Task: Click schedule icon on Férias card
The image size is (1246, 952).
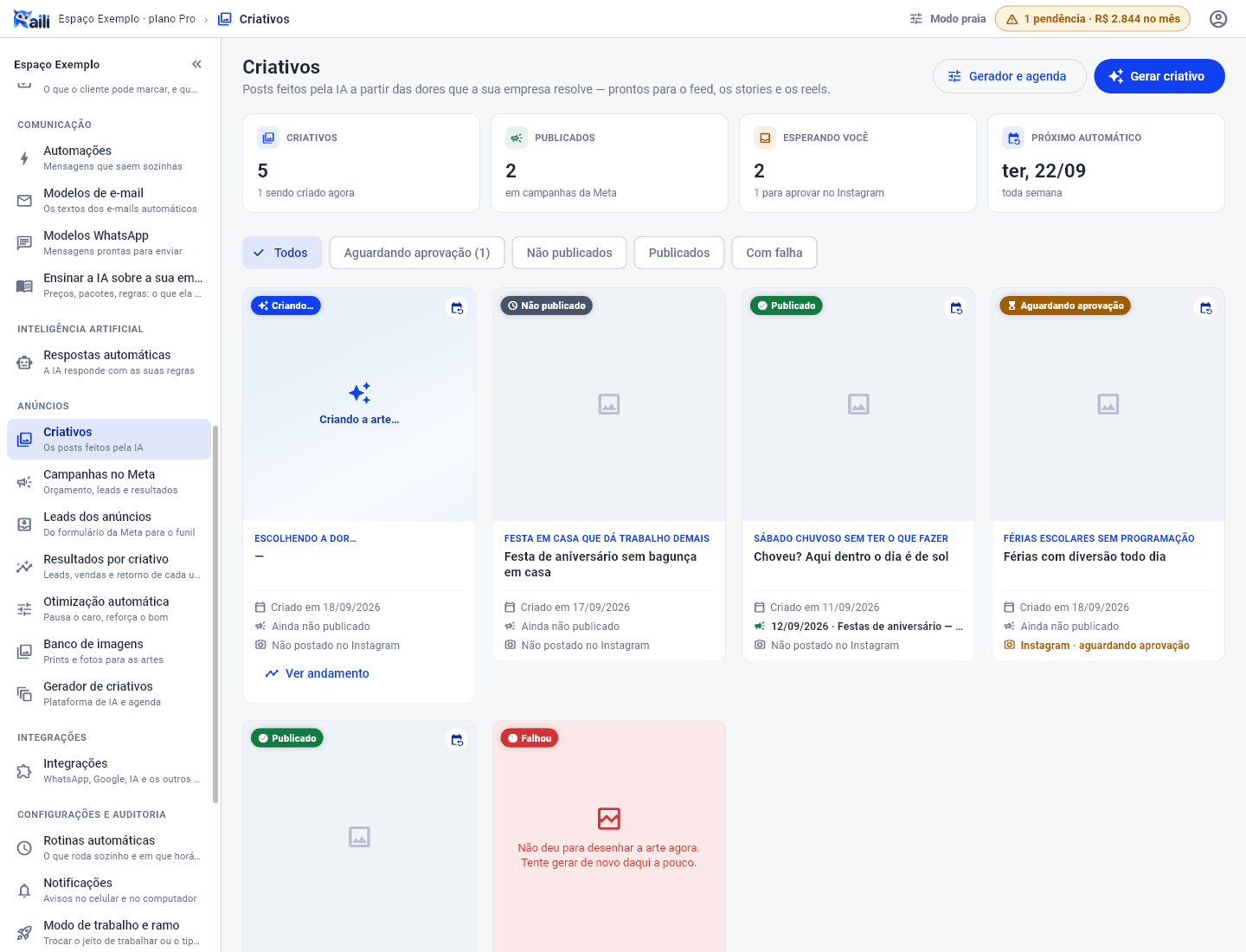Action: click(x=1205, y=308)
